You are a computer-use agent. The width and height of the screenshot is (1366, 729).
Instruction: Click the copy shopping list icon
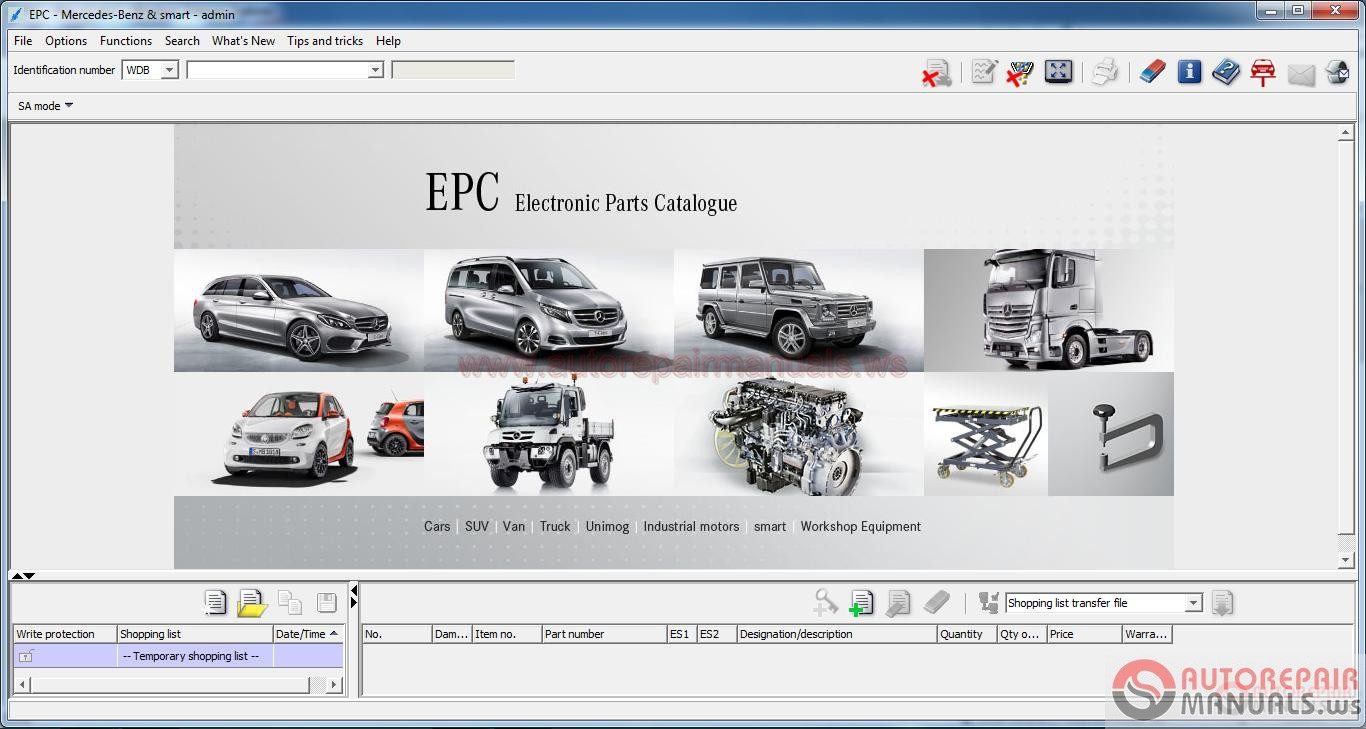pyautogui.click(x=290, y=603)
